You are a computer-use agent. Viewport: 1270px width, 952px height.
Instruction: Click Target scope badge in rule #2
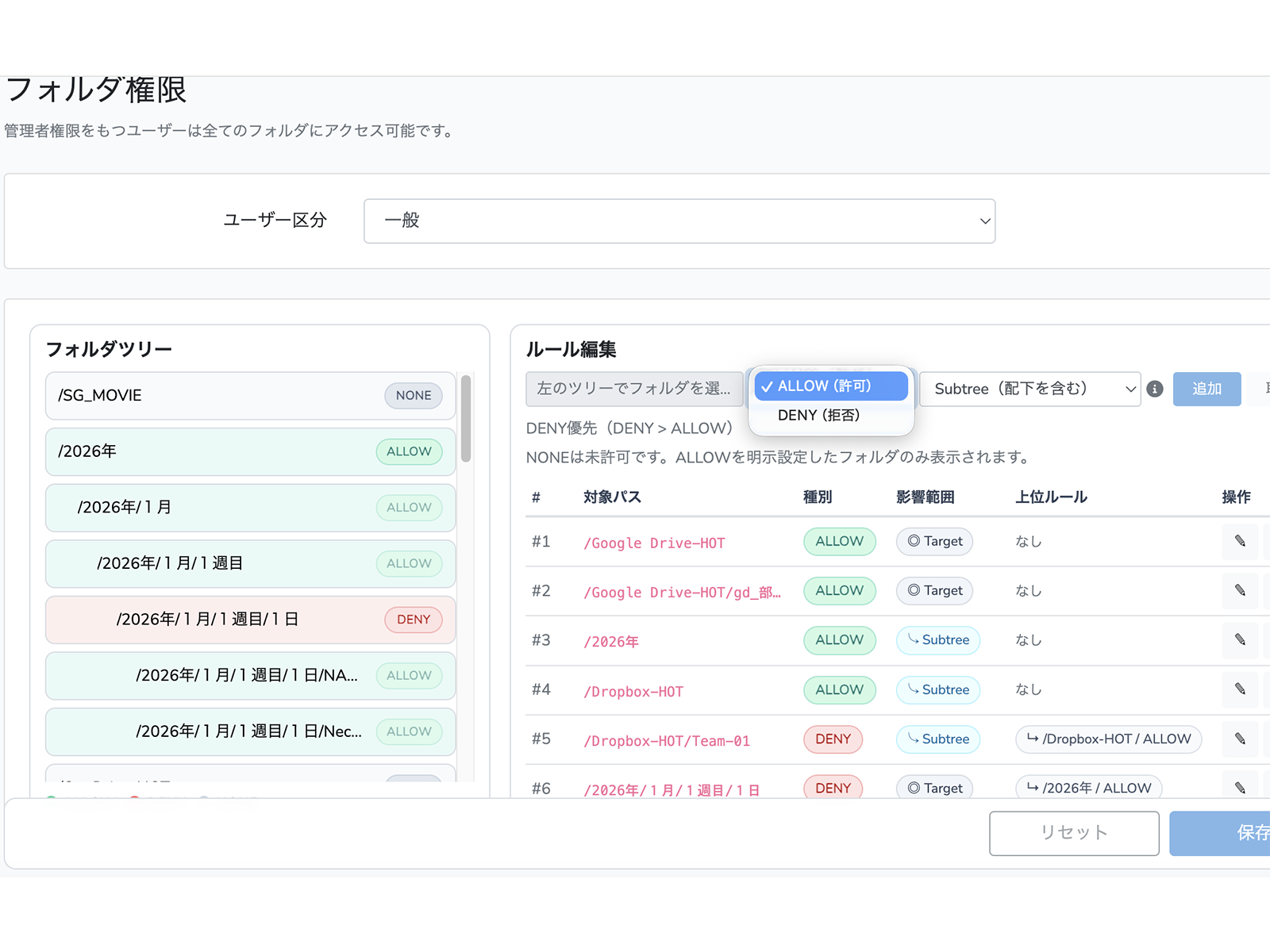(935, 590)
